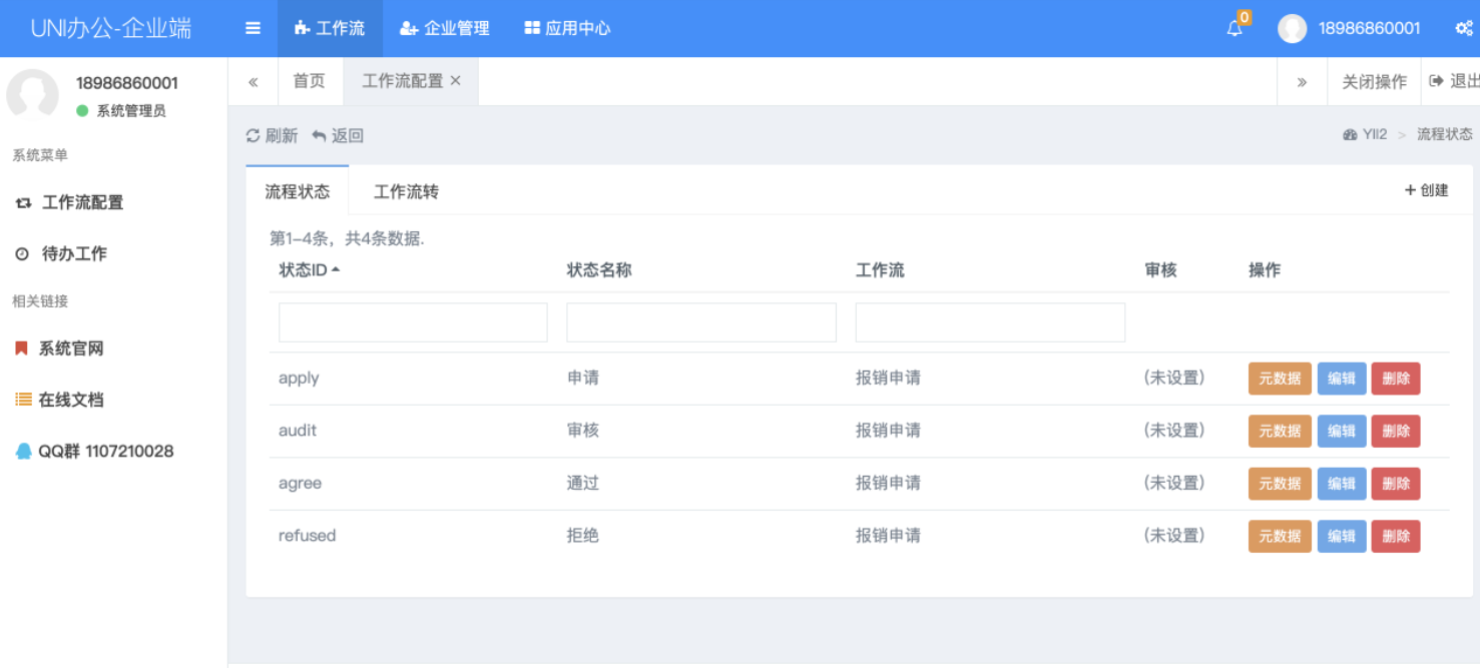The image size is (1480, 668).
Task: Delete the refused status row
Action: (1395, 536)
